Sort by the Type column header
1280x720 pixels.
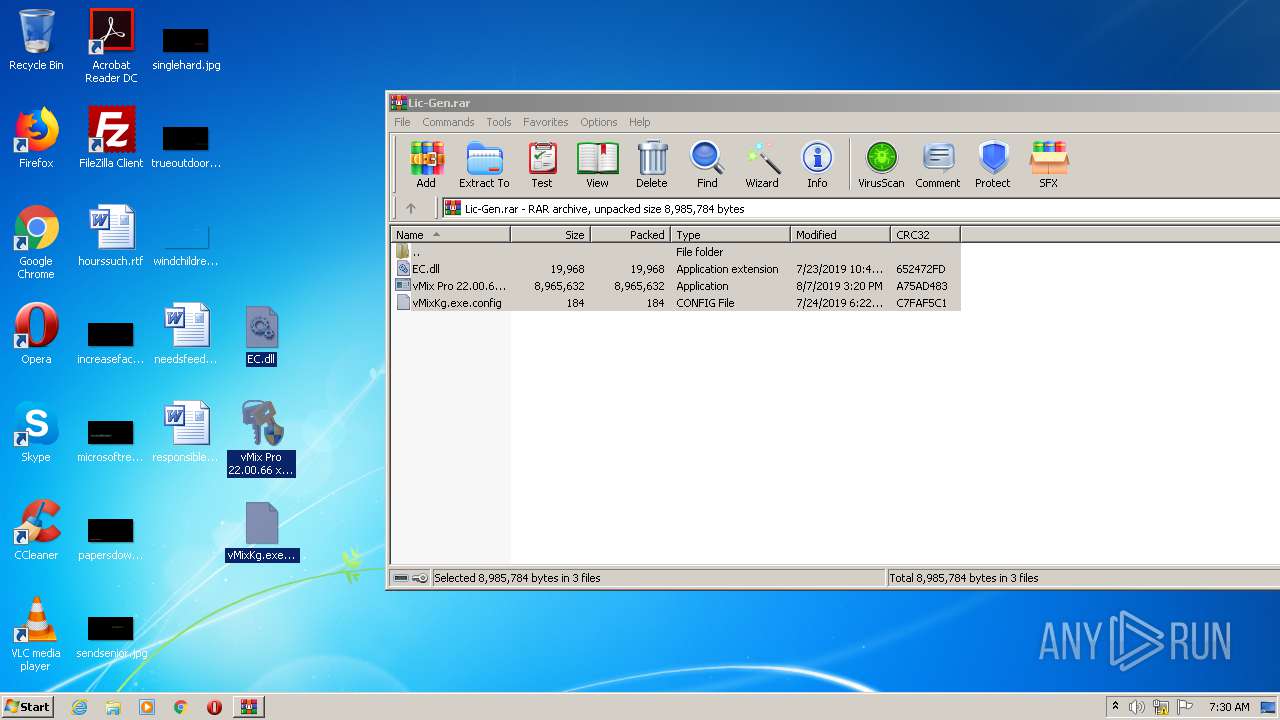coord(730,235)
